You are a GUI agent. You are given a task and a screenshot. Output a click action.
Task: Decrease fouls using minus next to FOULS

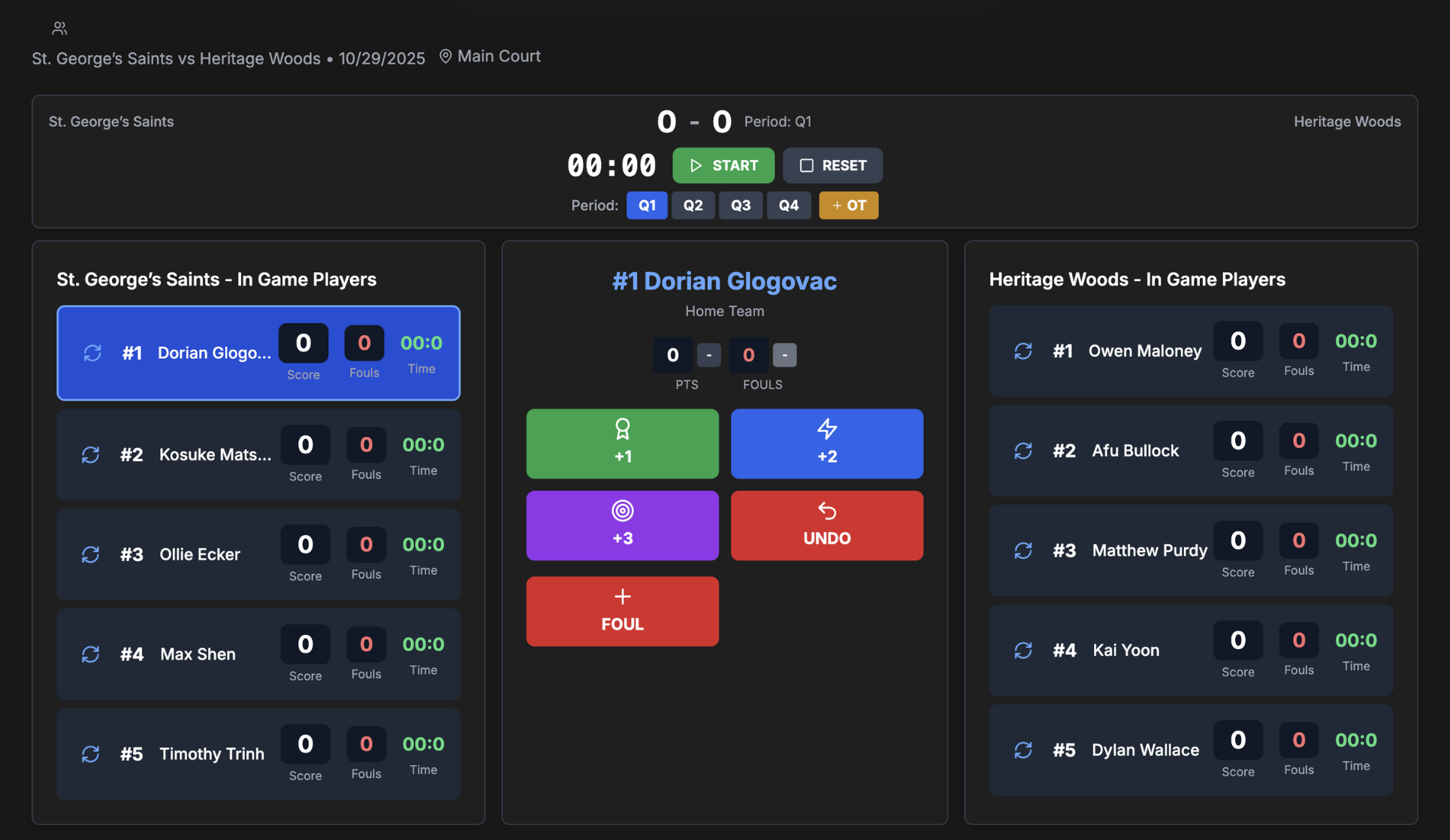point(784,355)
